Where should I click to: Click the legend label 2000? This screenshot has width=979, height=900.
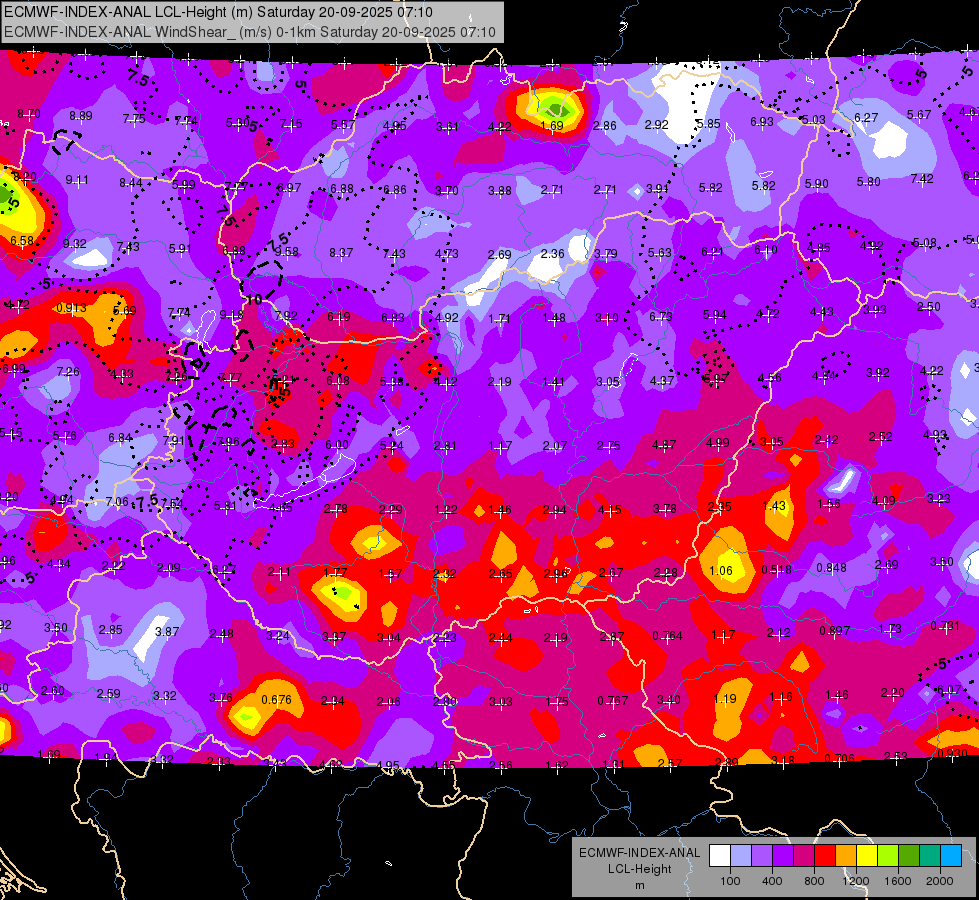click(x=940, y=881)
